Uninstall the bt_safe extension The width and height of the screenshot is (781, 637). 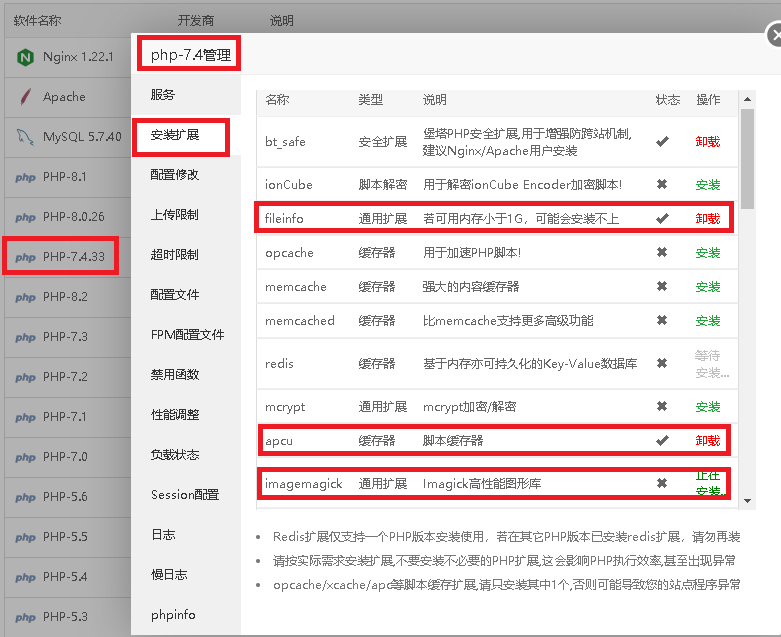(x=708, y=142)
